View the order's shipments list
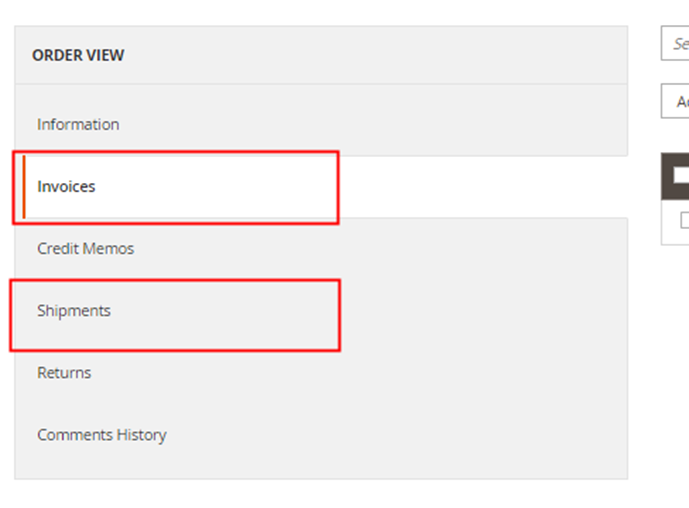The image size is (689, 508). point(74,311)
